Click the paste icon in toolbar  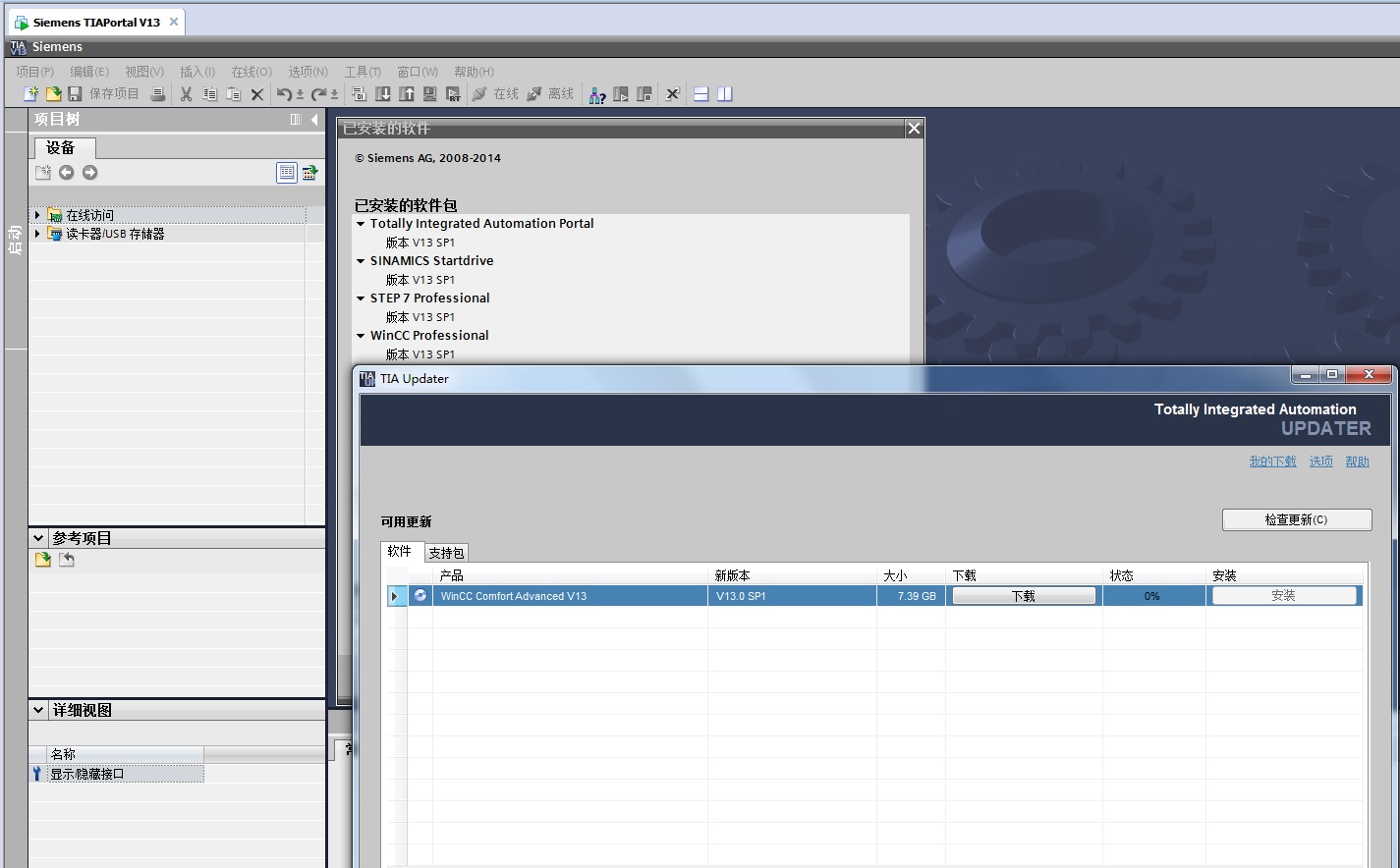233,94
